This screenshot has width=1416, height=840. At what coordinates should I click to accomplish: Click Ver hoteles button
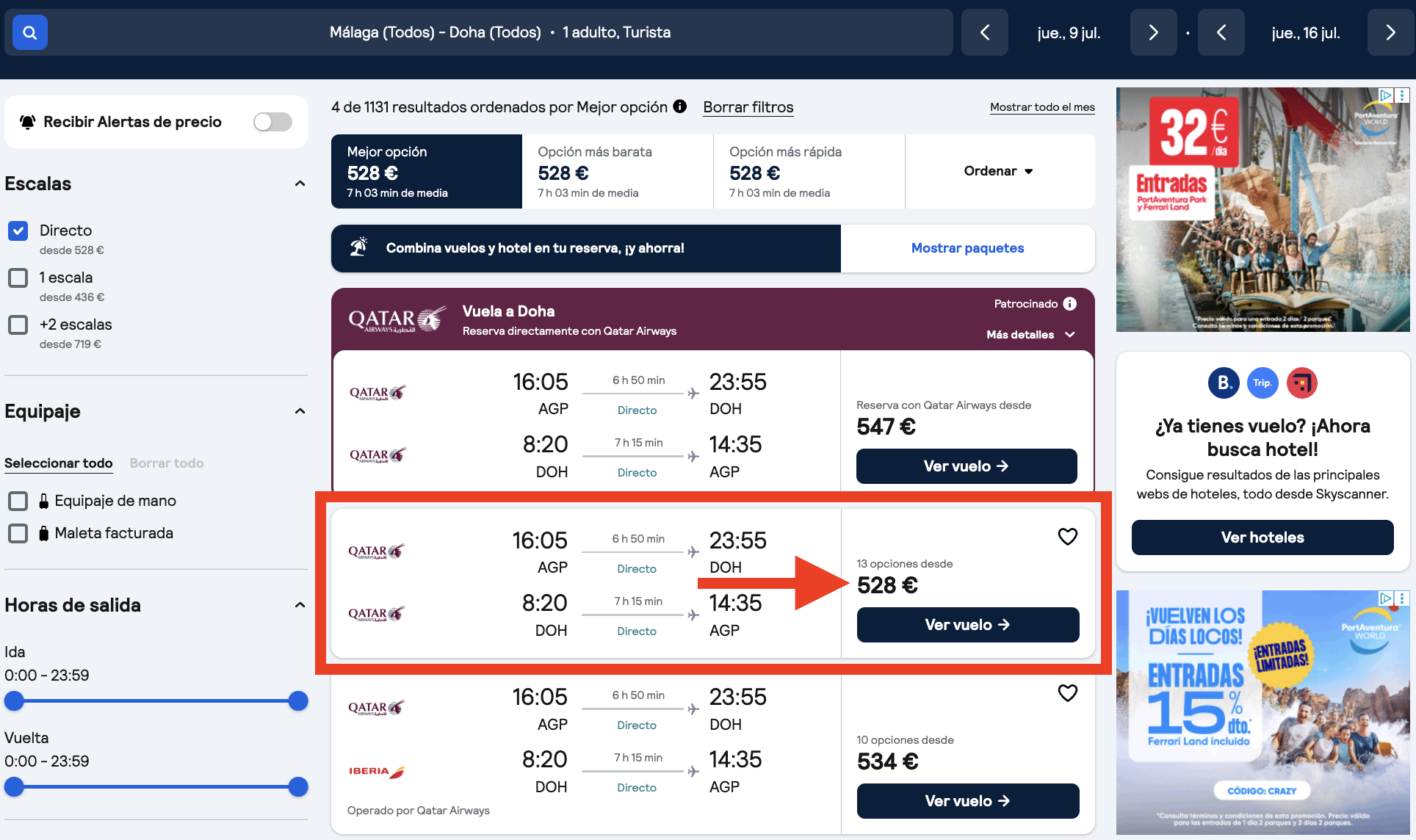coord(1262,537)
